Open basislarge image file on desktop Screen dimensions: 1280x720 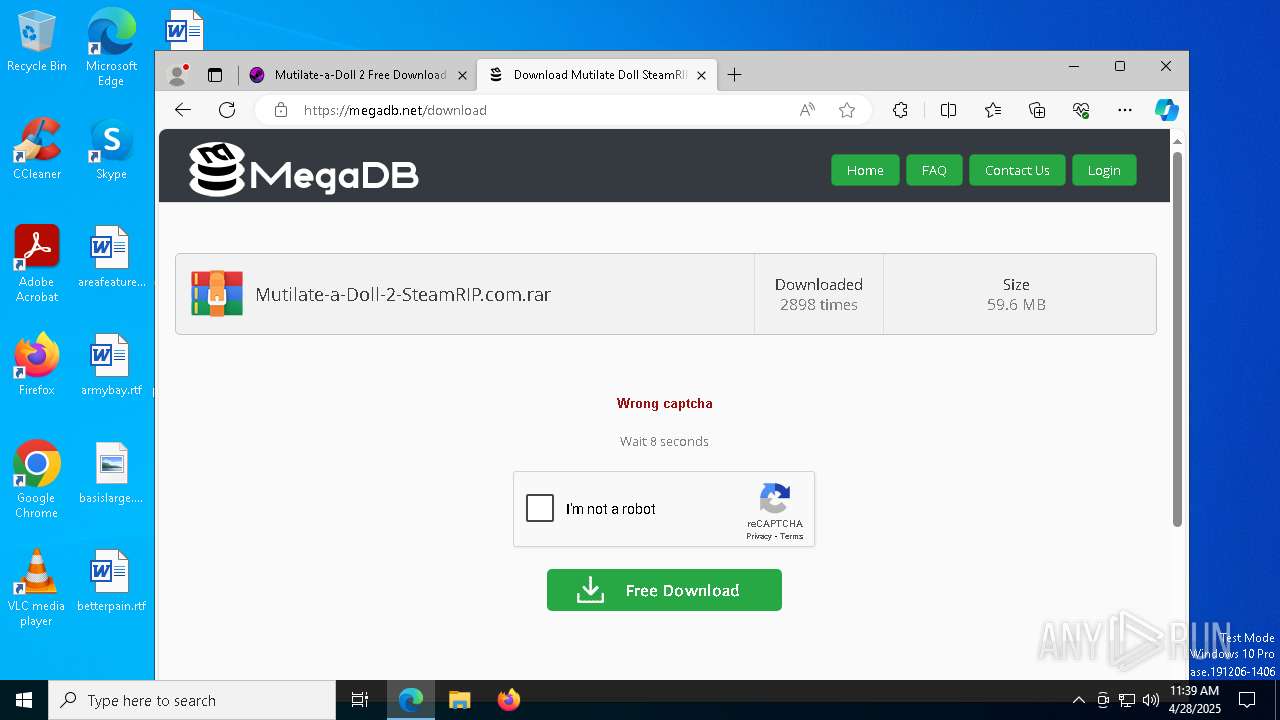(x=111, y=473)
